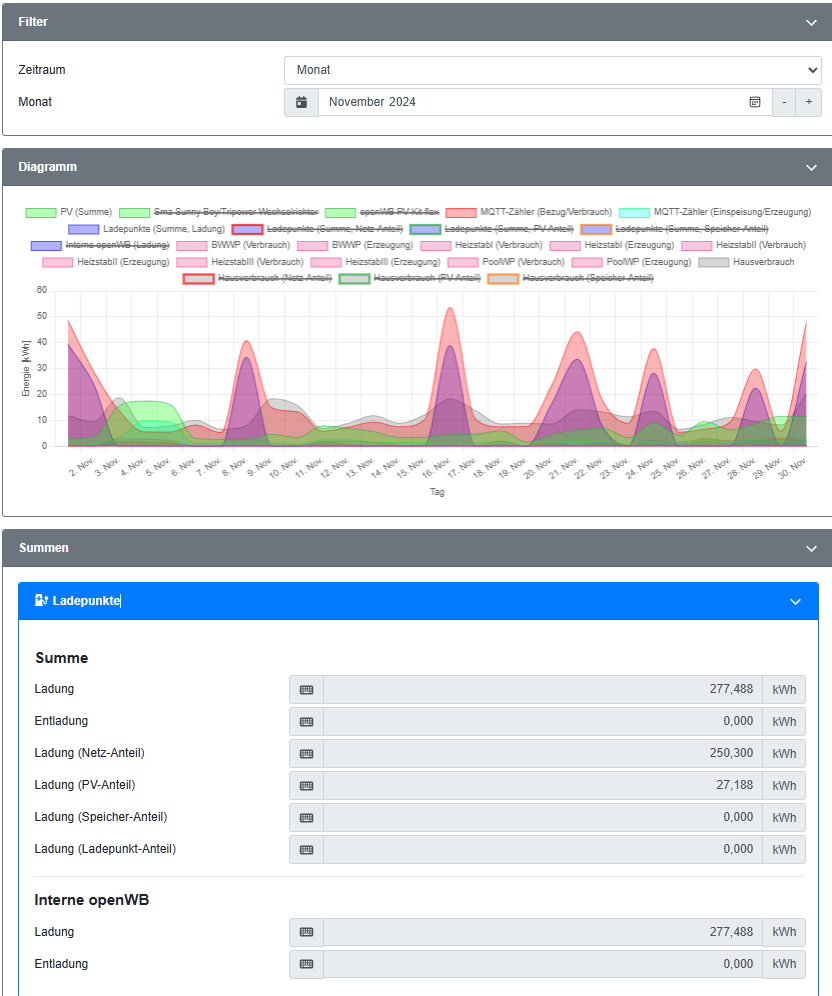Click keyboard icon beside Ladung (Speicher-Anteil)
Image resolution: width=832 pixels, height=996 pixels.
coord(306,818)
